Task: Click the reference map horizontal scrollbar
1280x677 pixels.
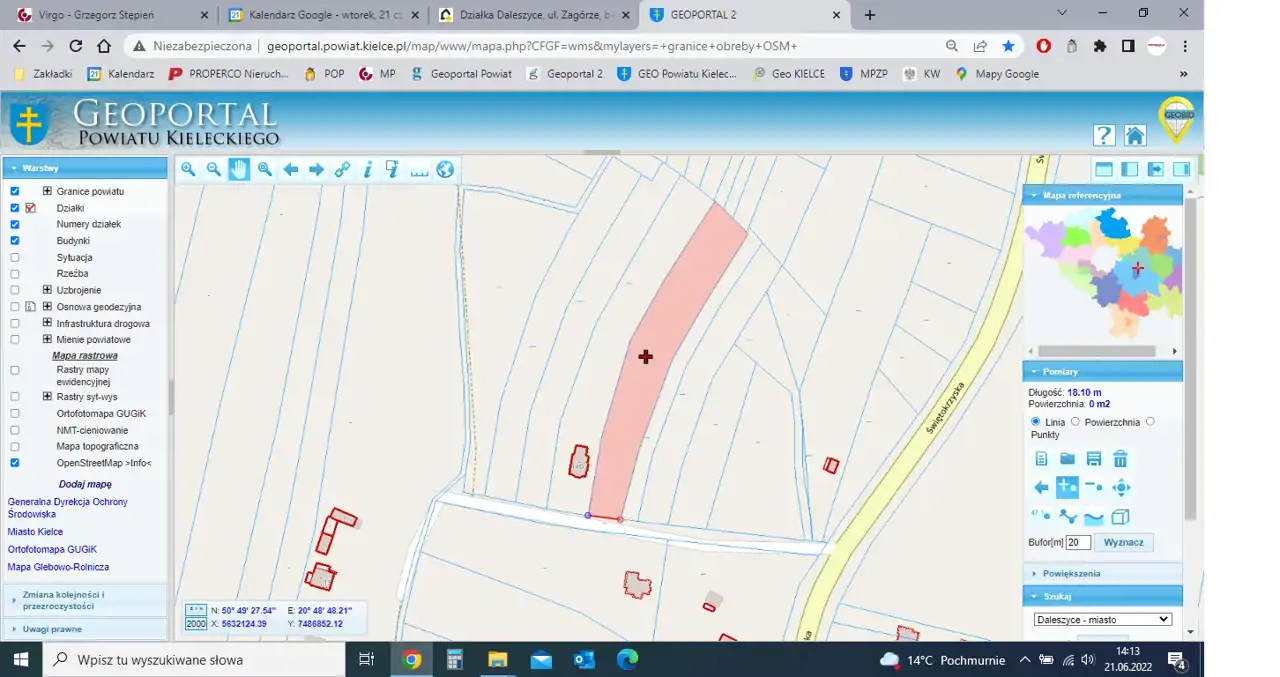Action: click(1096, 351)
